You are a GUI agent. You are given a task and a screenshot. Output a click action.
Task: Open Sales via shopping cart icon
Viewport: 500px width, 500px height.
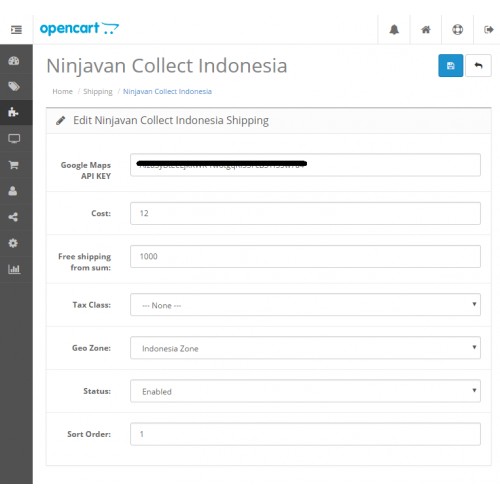point(14,165)
